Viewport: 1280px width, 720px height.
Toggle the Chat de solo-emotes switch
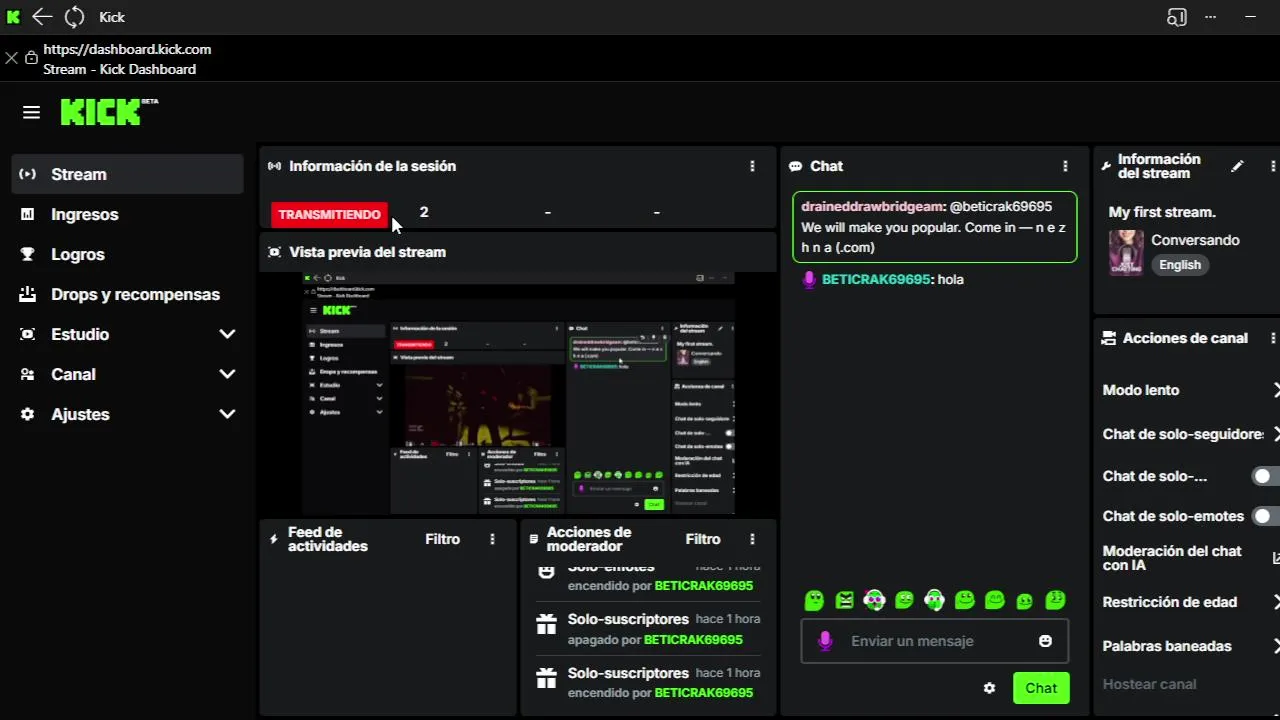point(1266,516)
